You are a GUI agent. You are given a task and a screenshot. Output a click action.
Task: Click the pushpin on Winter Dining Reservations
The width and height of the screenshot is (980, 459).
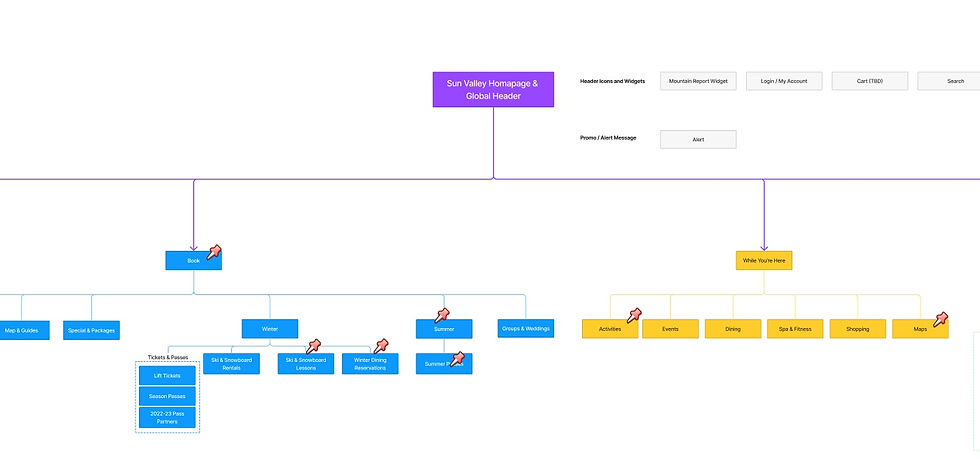(381, 346)
